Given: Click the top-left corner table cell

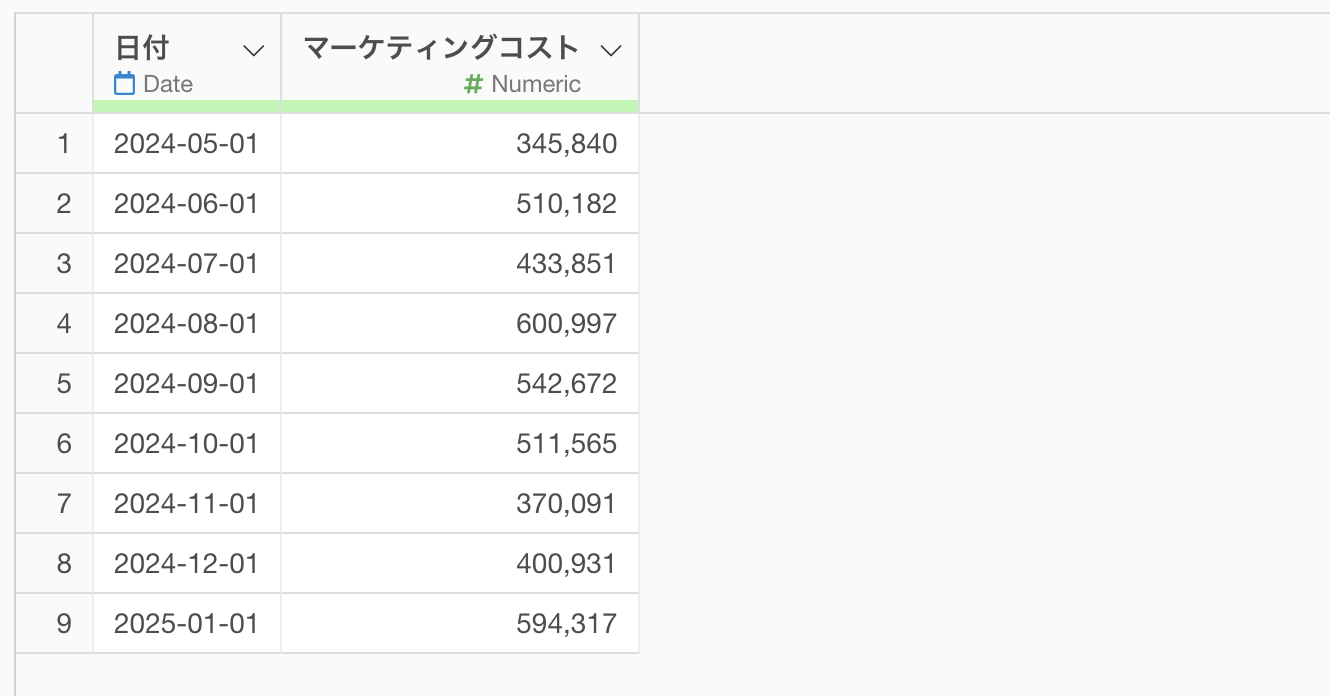Looking at the screenshot, I should coord(54,62).
